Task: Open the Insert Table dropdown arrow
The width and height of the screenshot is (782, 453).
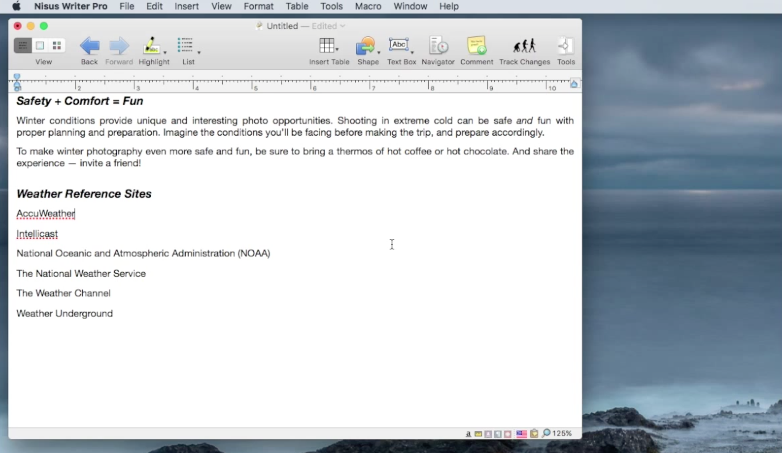Action: click(337, 50)
